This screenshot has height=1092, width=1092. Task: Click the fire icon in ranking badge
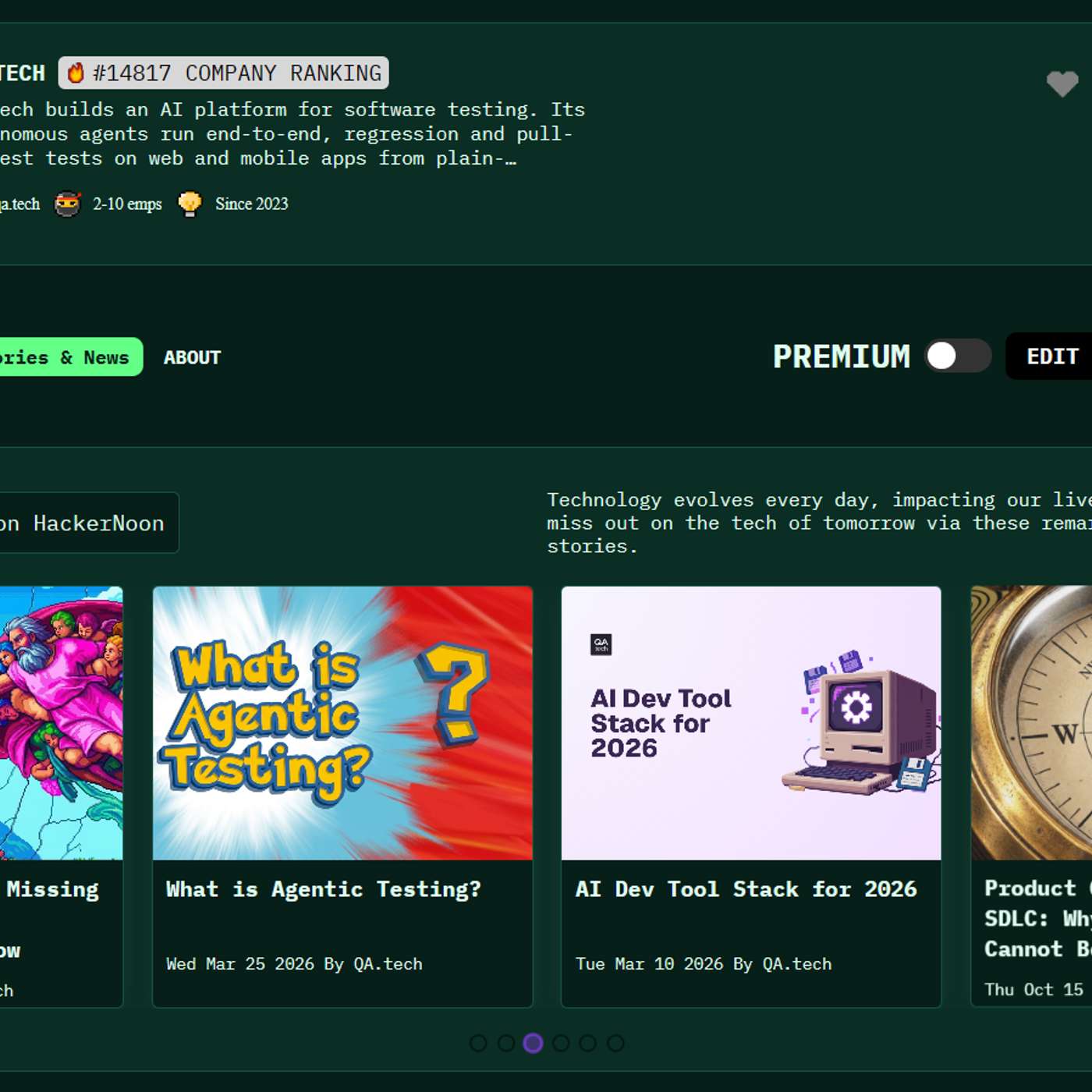pos(76,73)
